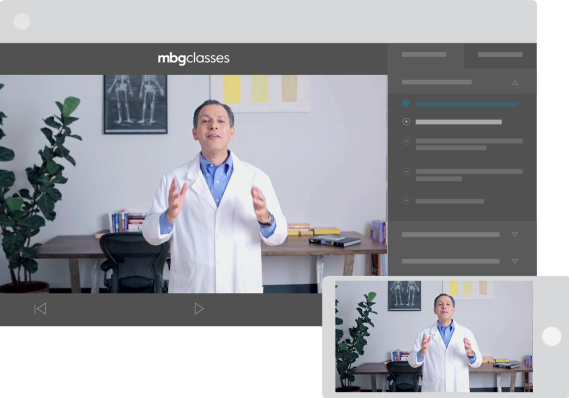Click the round button in window's top-left
This screenshot has width=569, height=398.
coord(22,21)
